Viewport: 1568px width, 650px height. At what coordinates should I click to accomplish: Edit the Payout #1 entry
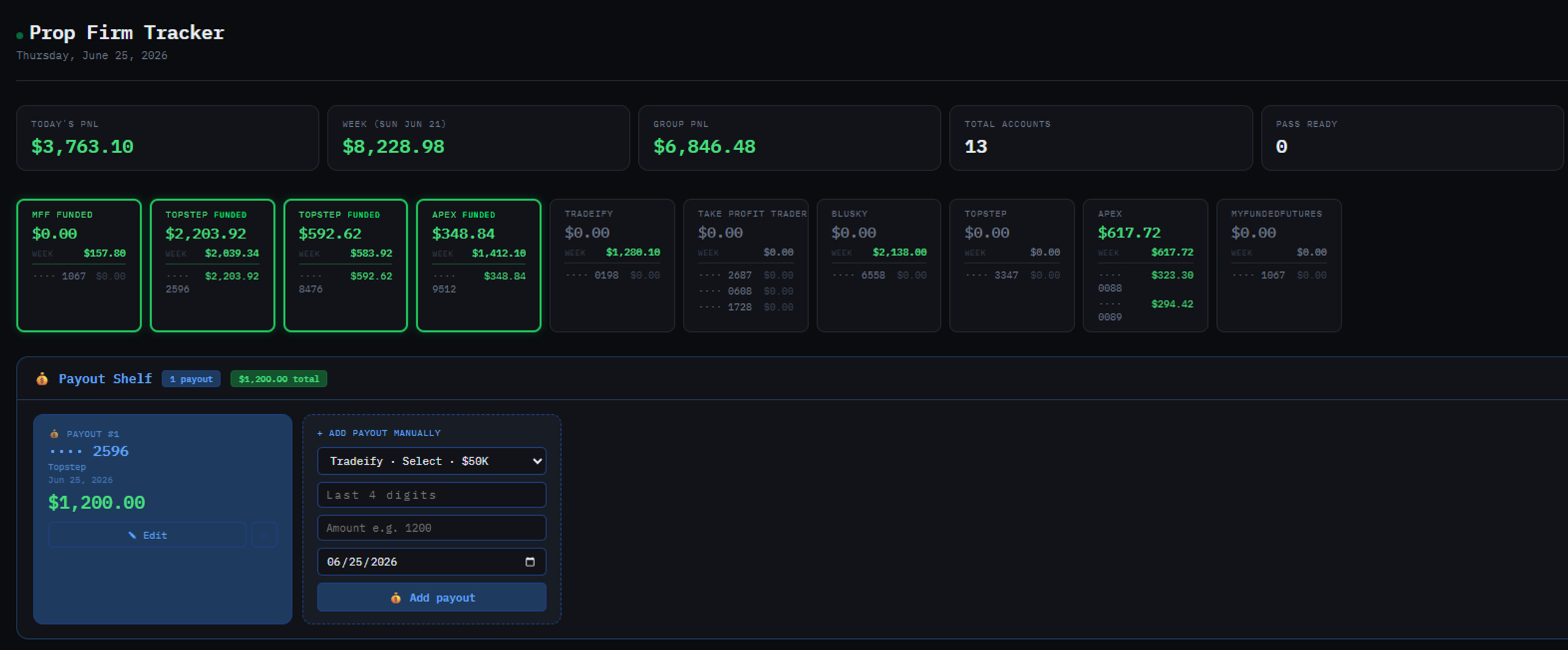[147, 535]
